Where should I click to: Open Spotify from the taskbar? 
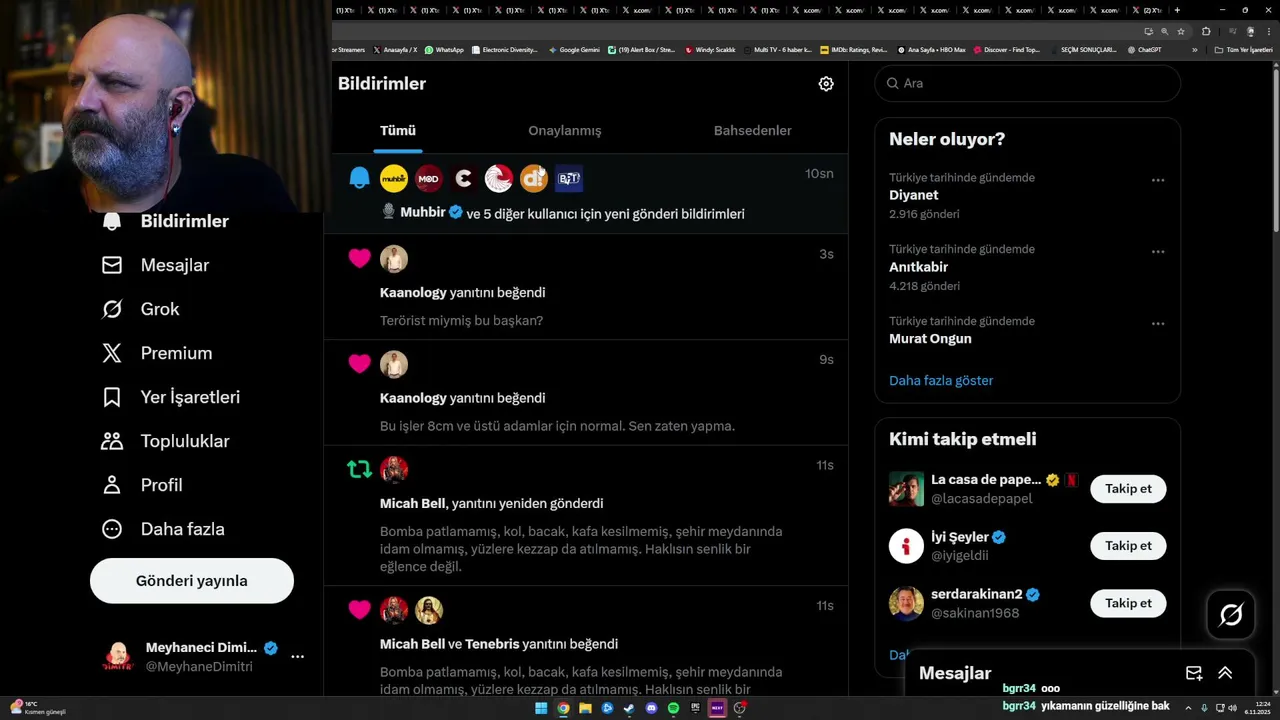673,708
